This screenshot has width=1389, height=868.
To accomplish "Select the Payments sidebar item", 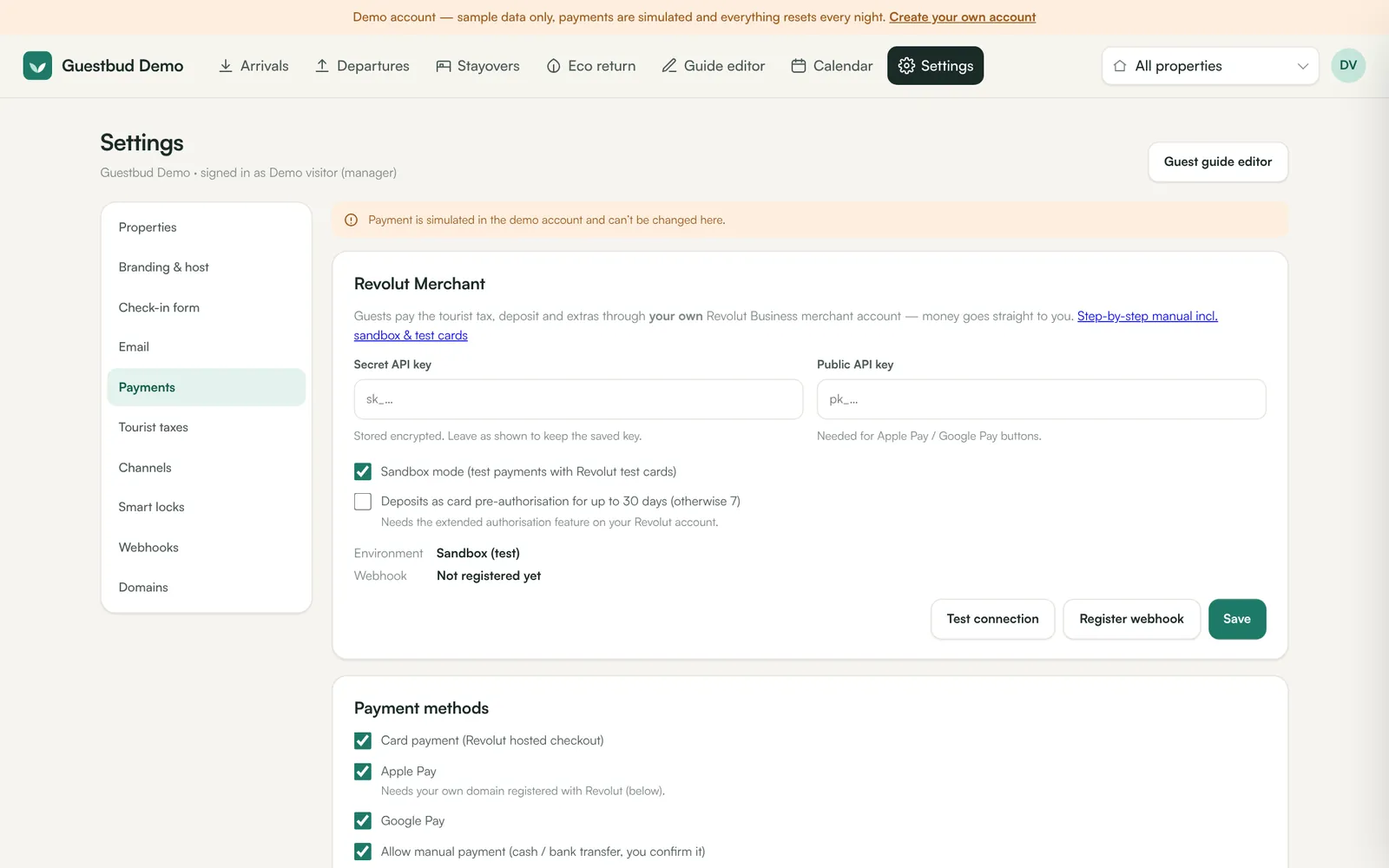I will [207, 387].
